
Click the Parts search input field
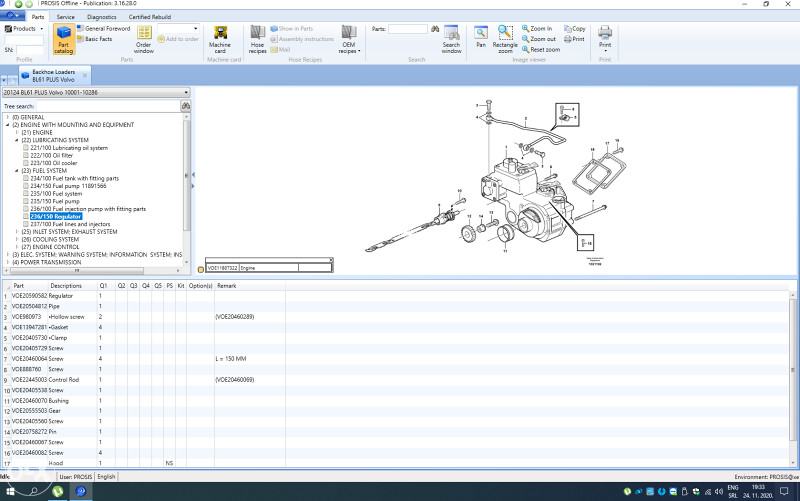[407, 29]
